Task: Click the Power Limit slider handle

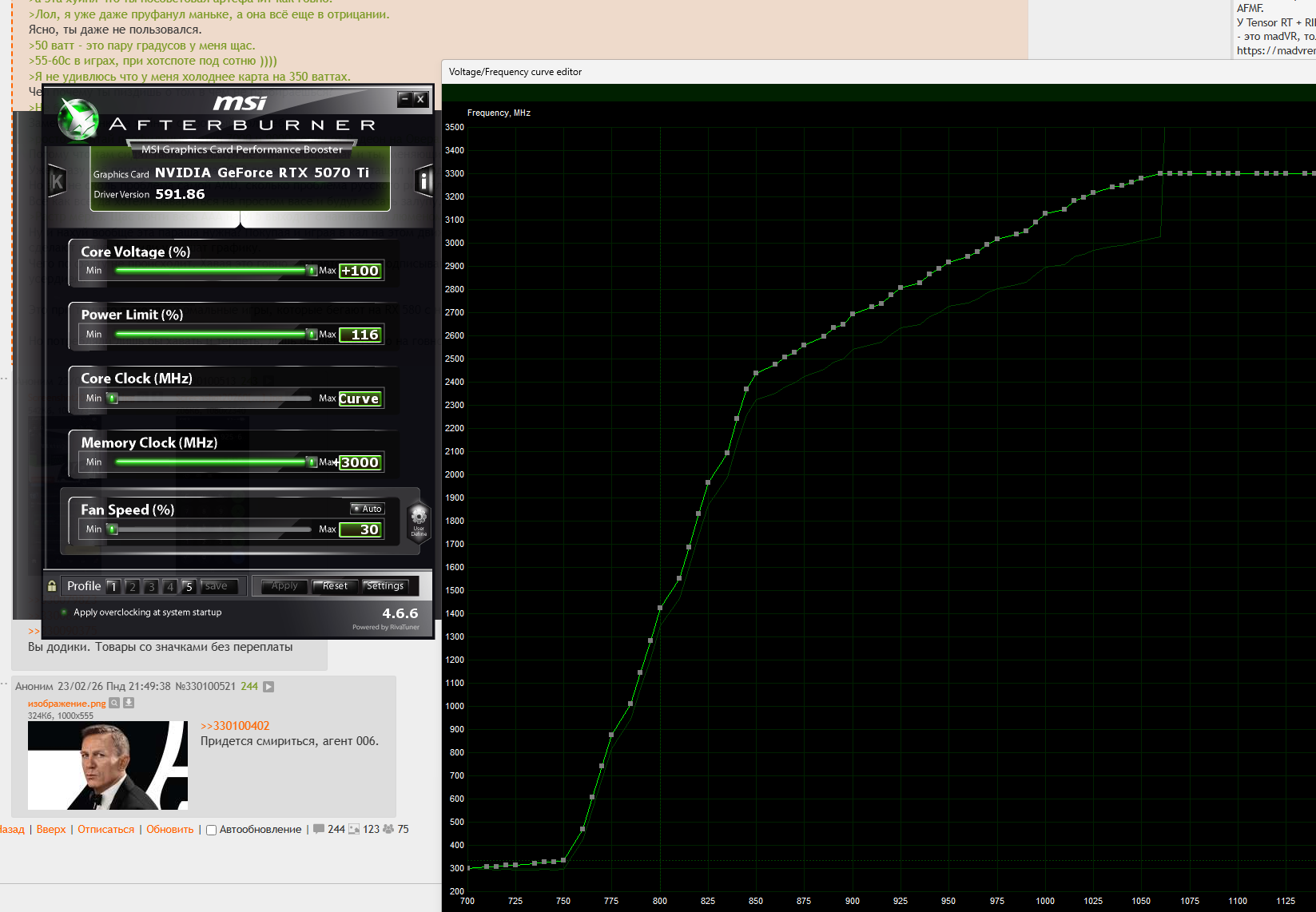Action: click(x=312, y=335)
